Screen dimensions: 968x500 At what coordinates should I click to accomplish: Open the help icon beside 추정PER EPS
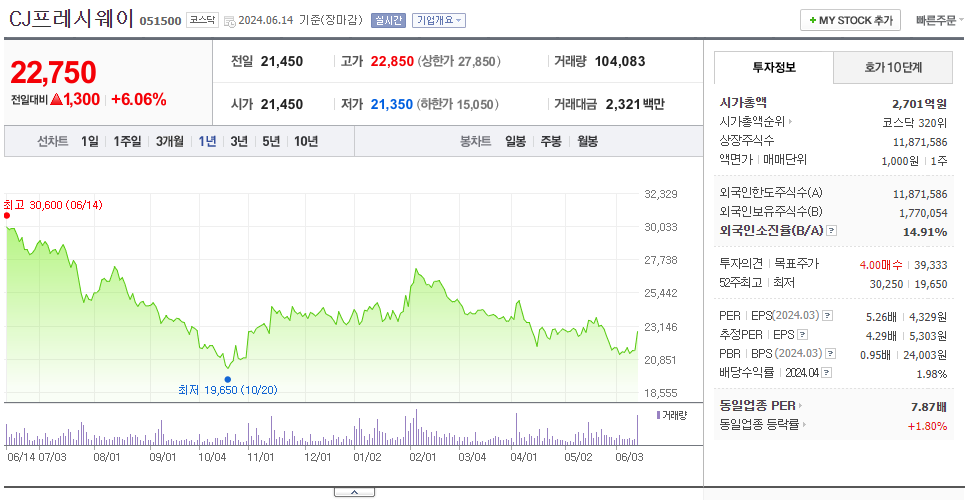[803, 336]
